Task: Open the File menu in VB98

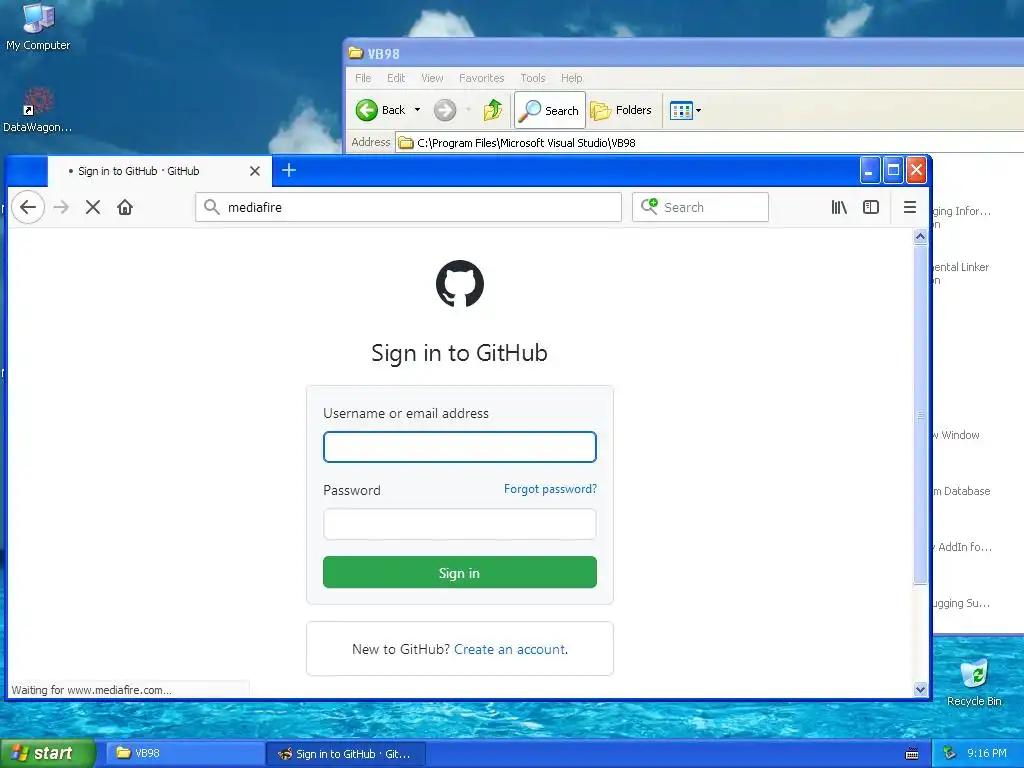Action: point(363,78)
